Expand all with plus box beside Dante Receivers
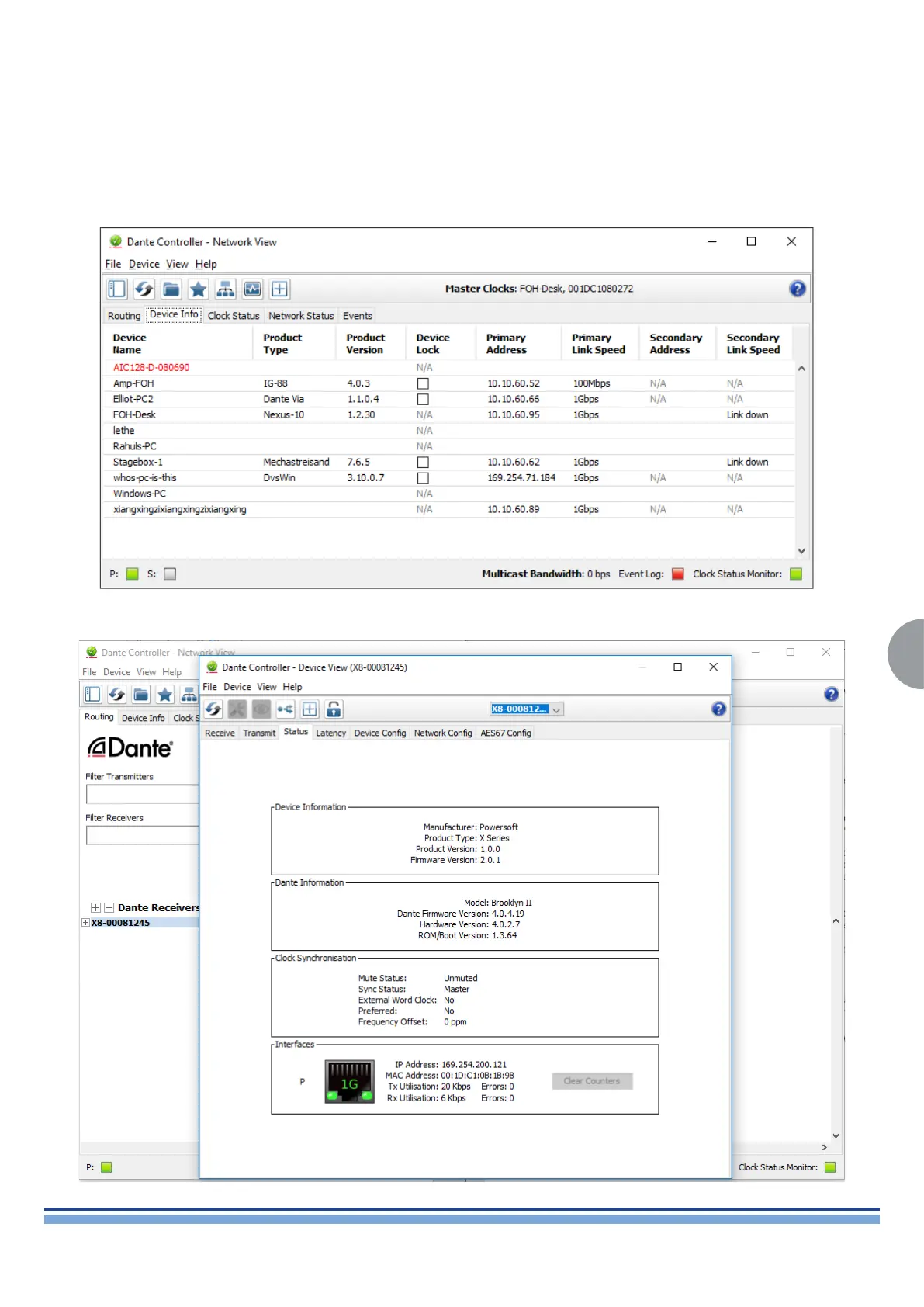 tap(95, 907)
